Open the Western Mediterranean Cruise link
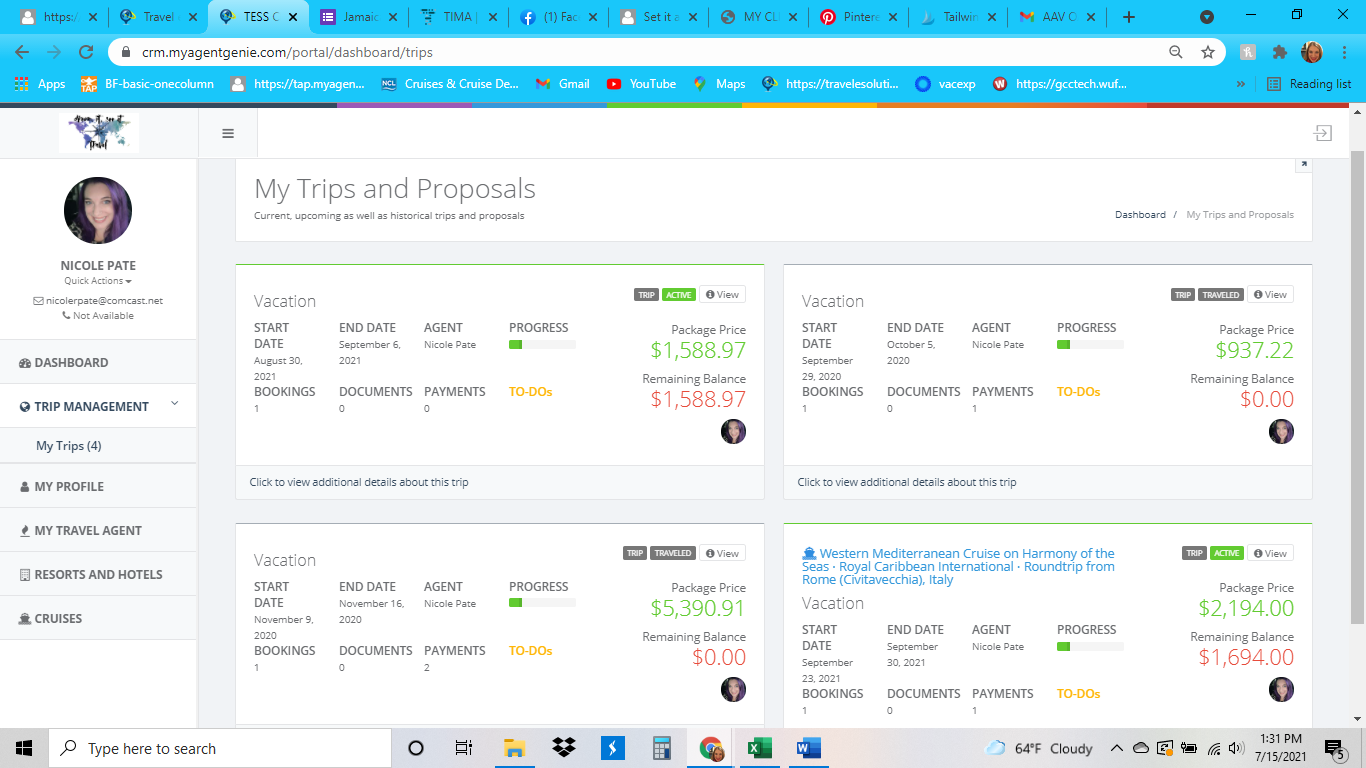Screen dimensions: 1366x768 click(958, 566)
